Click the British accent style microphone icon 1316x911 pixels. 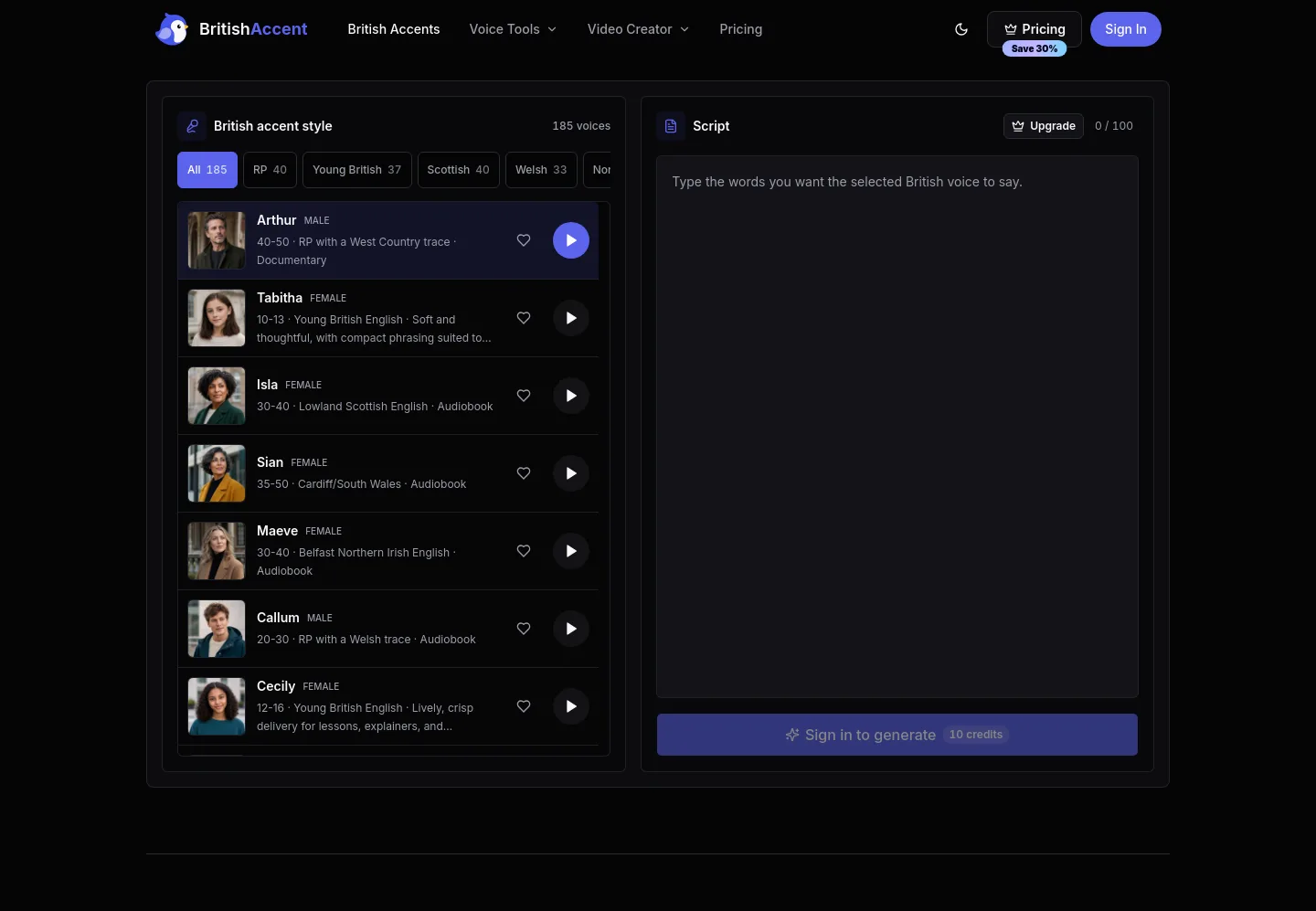tap(192, 126)
